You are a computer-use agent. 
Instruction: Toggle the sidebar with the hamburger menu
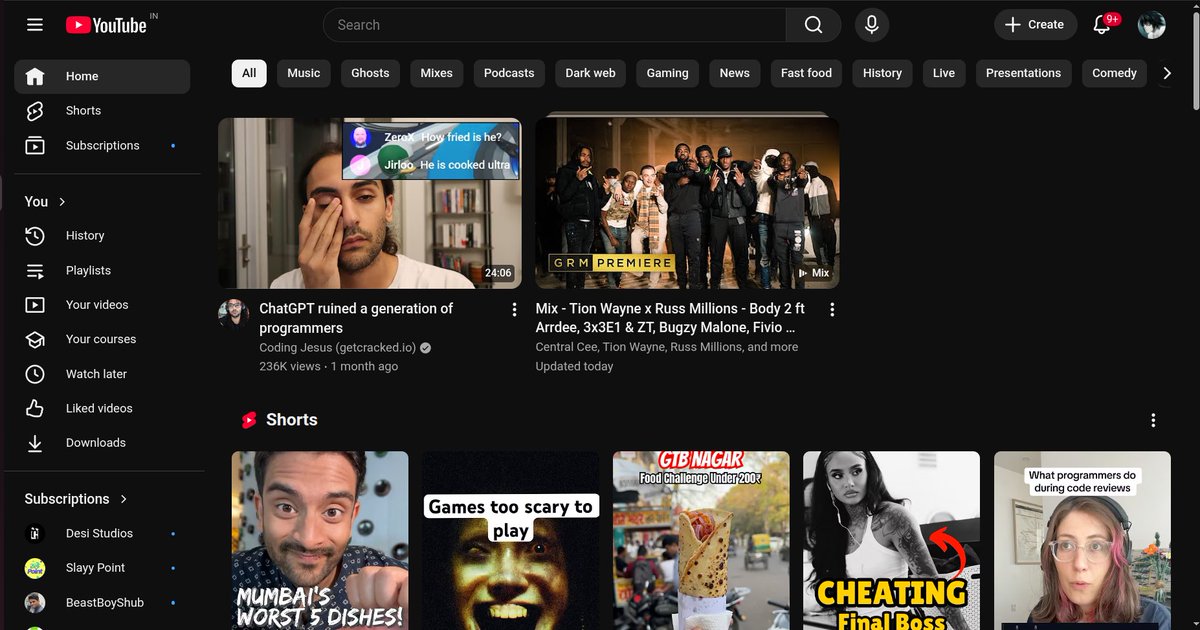point(34,24)
